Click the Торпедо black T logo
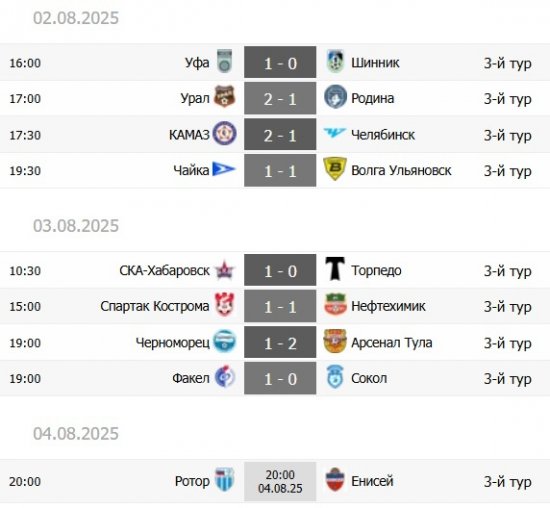Screen dimensions: 550x508 [335, 269]
